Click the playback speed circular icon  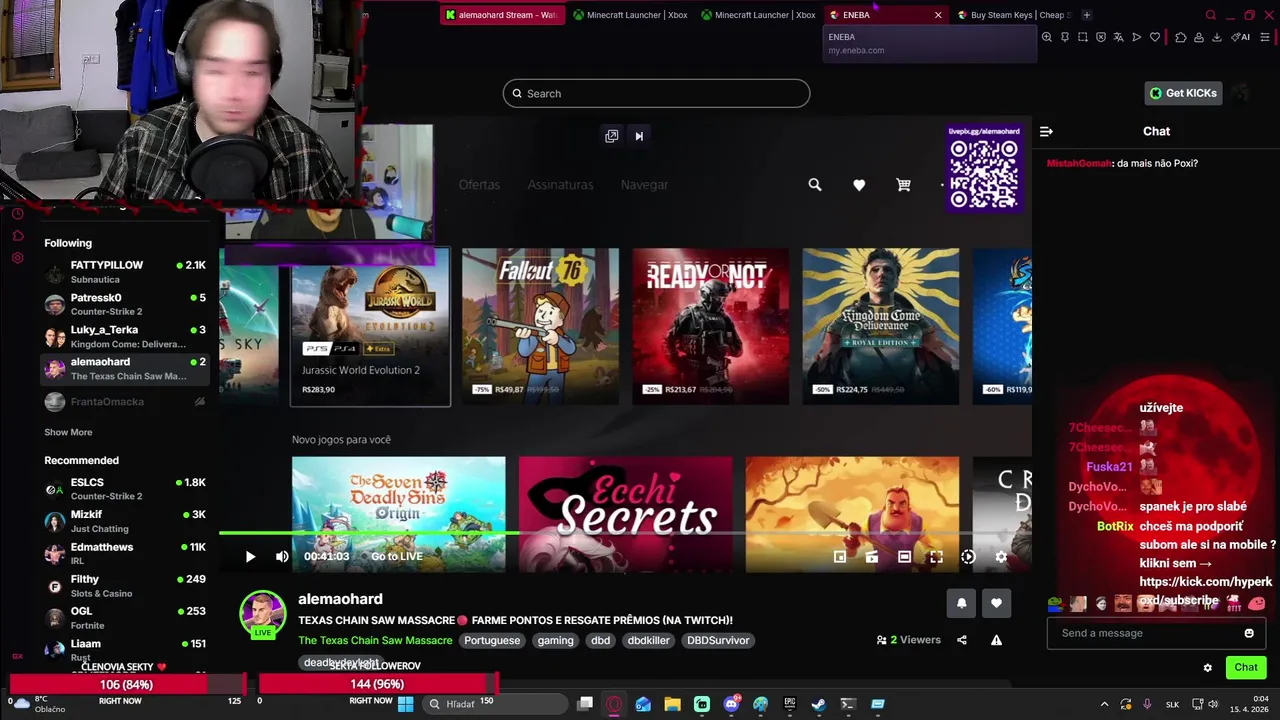pos(968,557)
